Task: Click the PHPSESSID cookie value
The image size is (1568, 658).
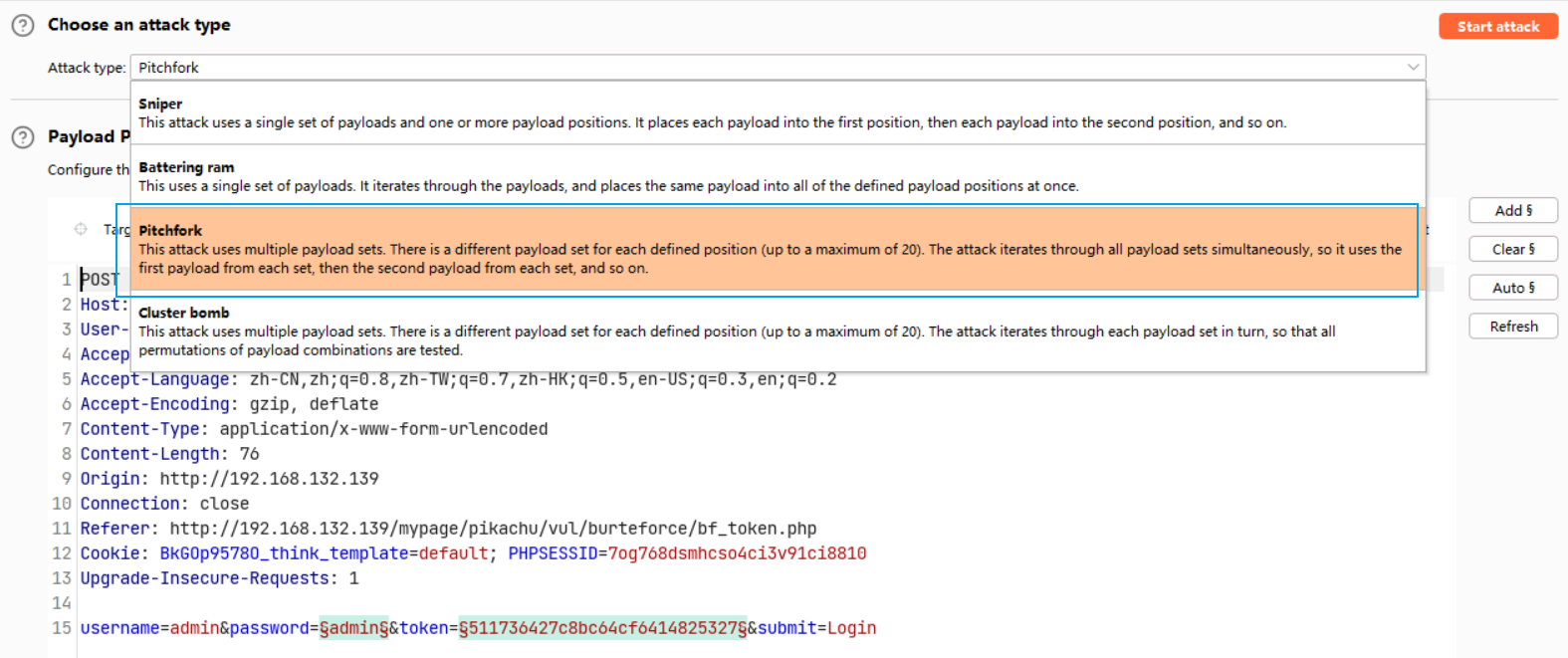Action: coord(737,553)
